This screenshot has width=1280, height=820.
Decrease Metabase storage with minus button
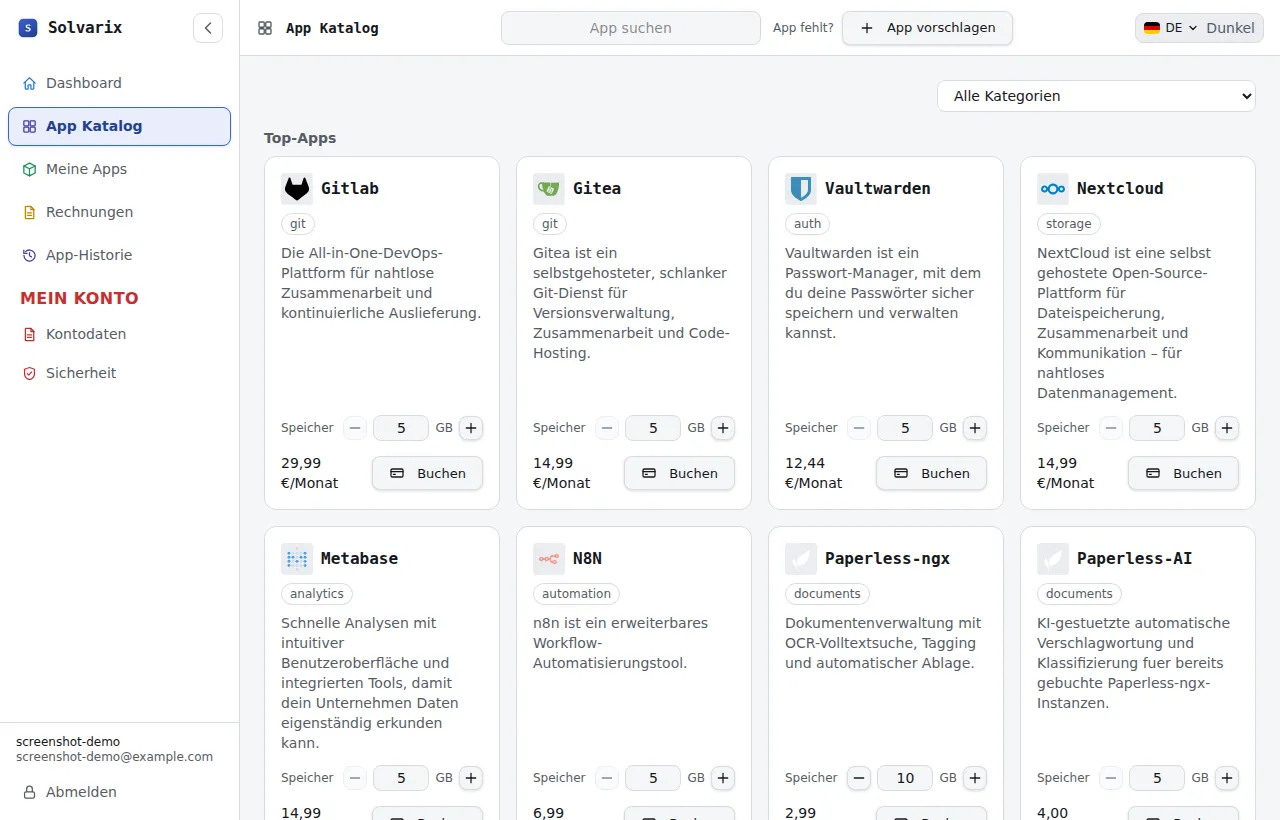point(355,778)
